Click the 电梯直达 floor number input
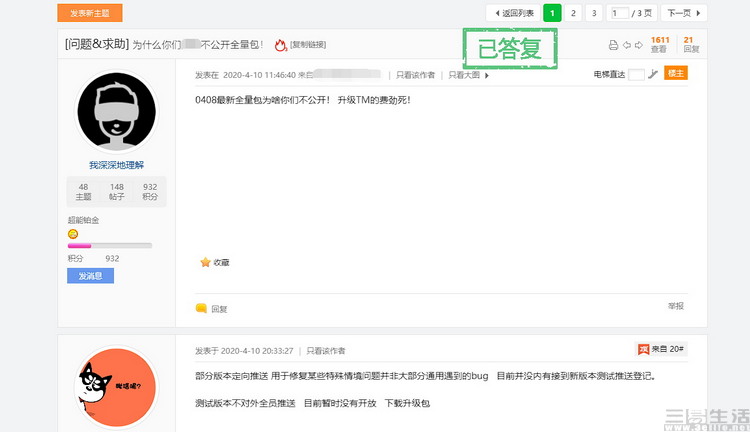 click(636, 74)
